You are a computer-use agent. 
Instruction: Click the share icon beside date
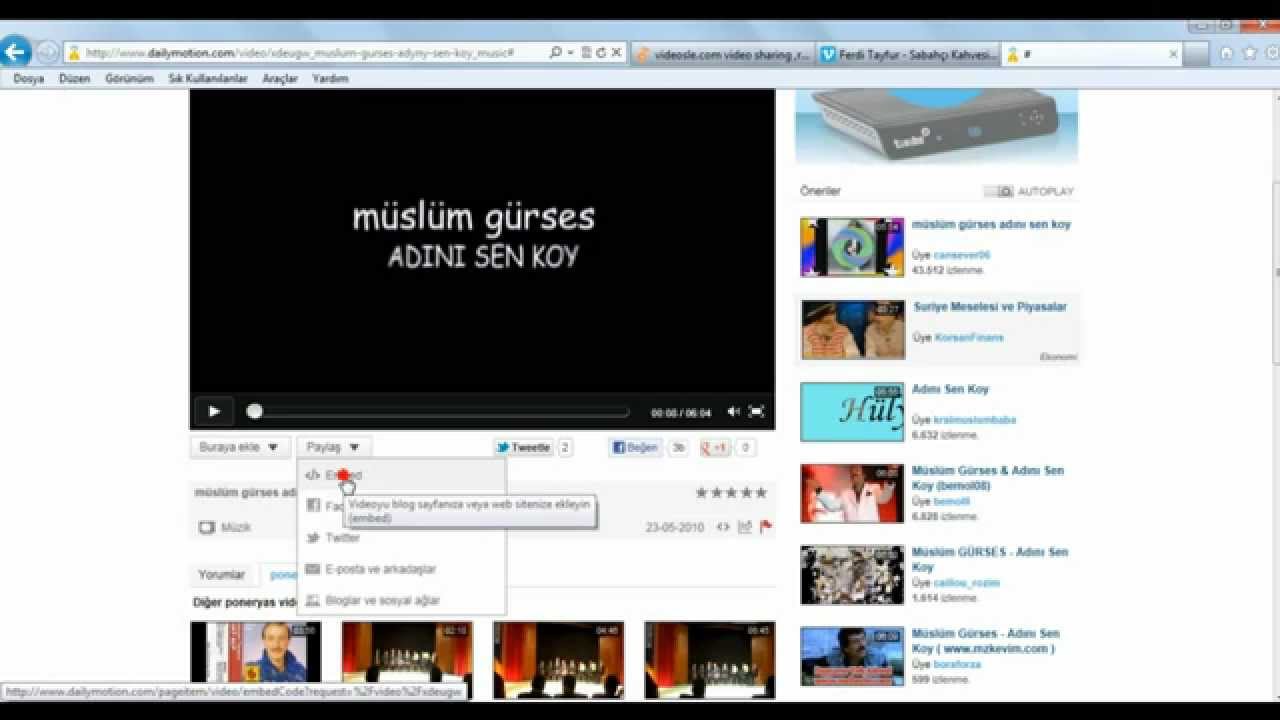pyautogui.click(x=745, y=527)
